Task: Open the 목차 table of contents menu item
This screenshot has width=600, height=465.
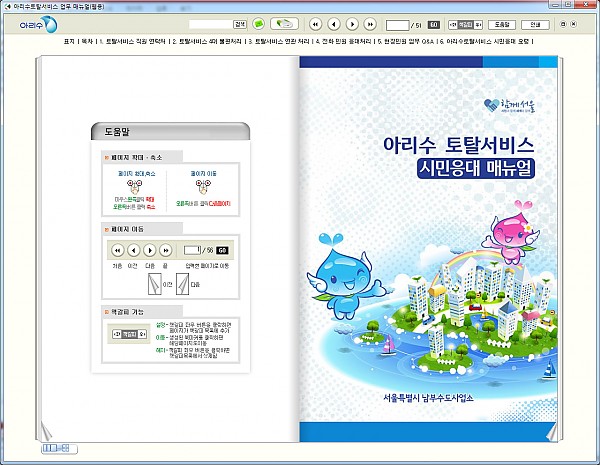Action: 87,41
